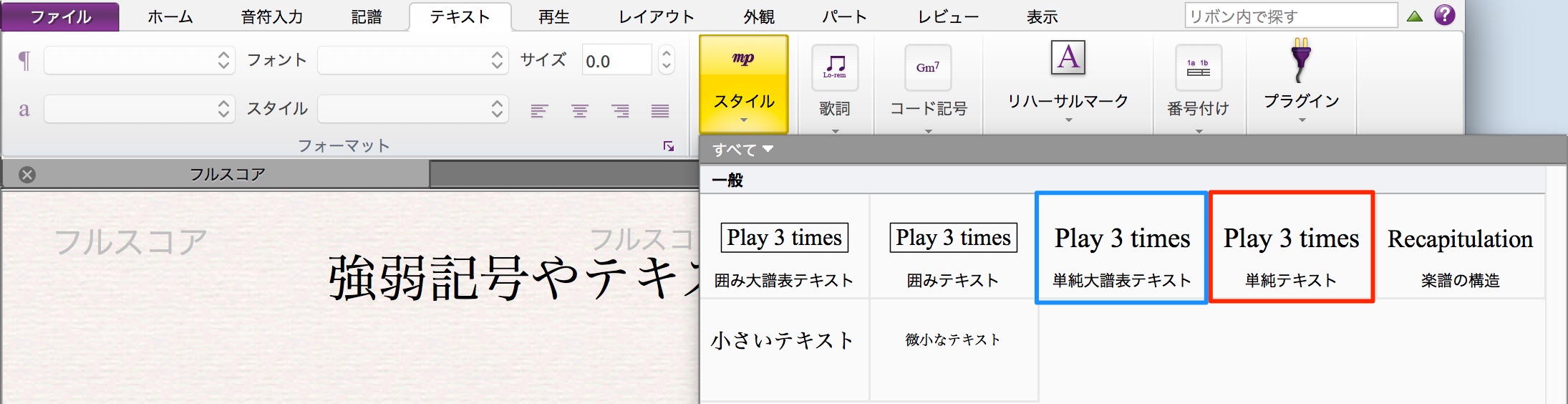This screenshot has width=1568, height=404.
Task: Justify the text alignment
Action: coord(660,110)
